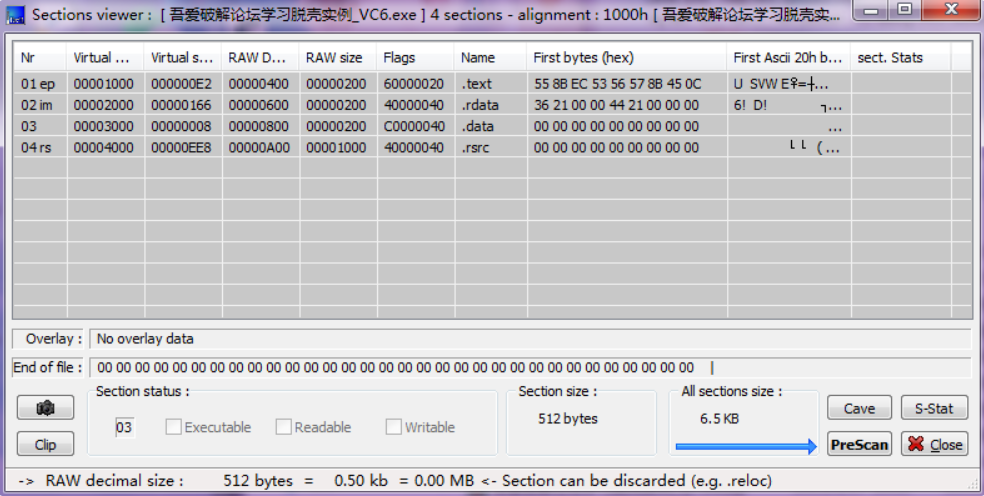984x496 pixels.
Task: Minimize the Sections viewer window
Action: pos(873,11)
